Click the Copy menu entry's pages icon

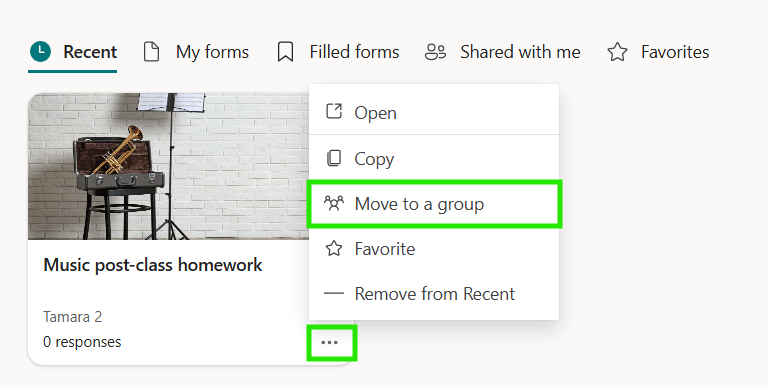[x=334, y=158]
